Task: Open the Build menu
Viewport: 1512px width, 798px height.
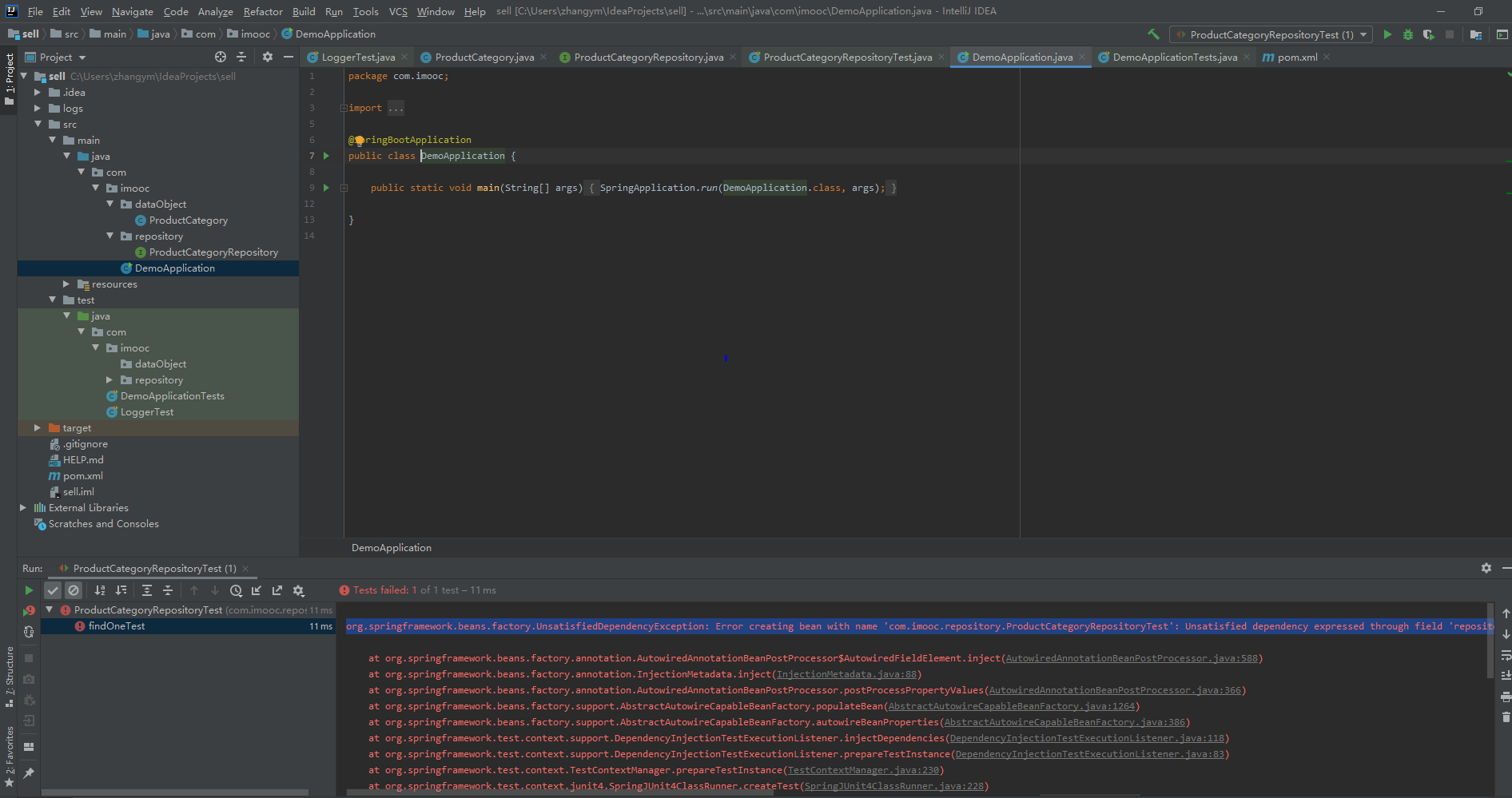Action: click(304, 11)
